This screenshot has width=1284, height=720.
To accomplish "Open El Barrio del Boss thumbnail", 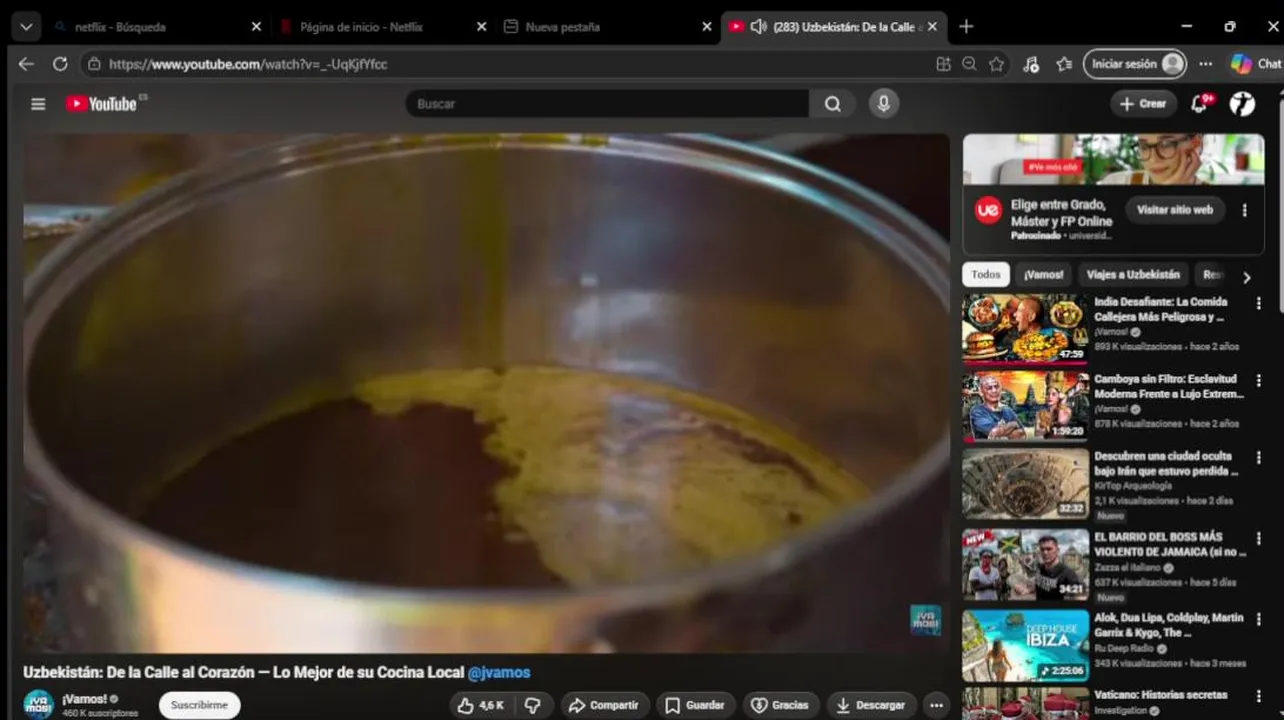I will (1025, 564).
